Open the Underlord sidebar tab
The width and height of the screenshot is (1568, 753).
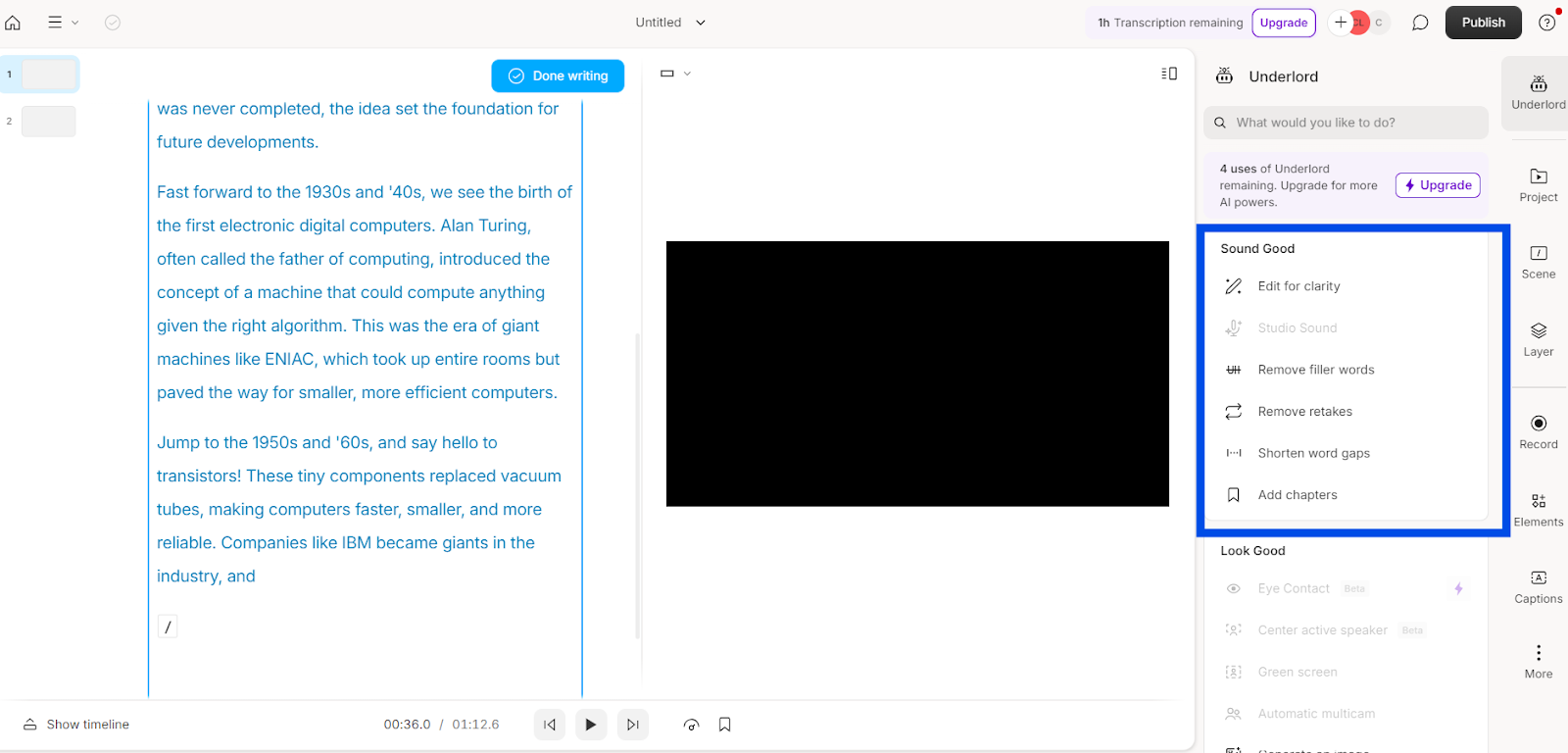1538,92
